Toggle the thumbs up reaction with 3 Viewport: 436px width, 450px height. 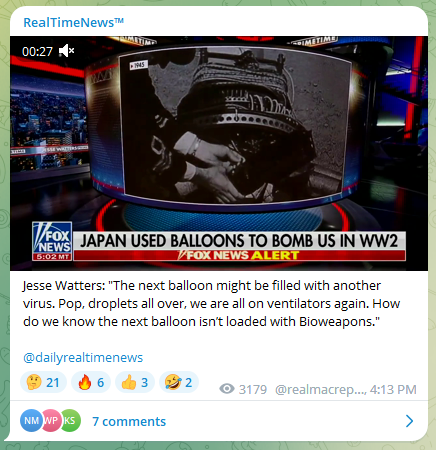click(x=135, y=382)
